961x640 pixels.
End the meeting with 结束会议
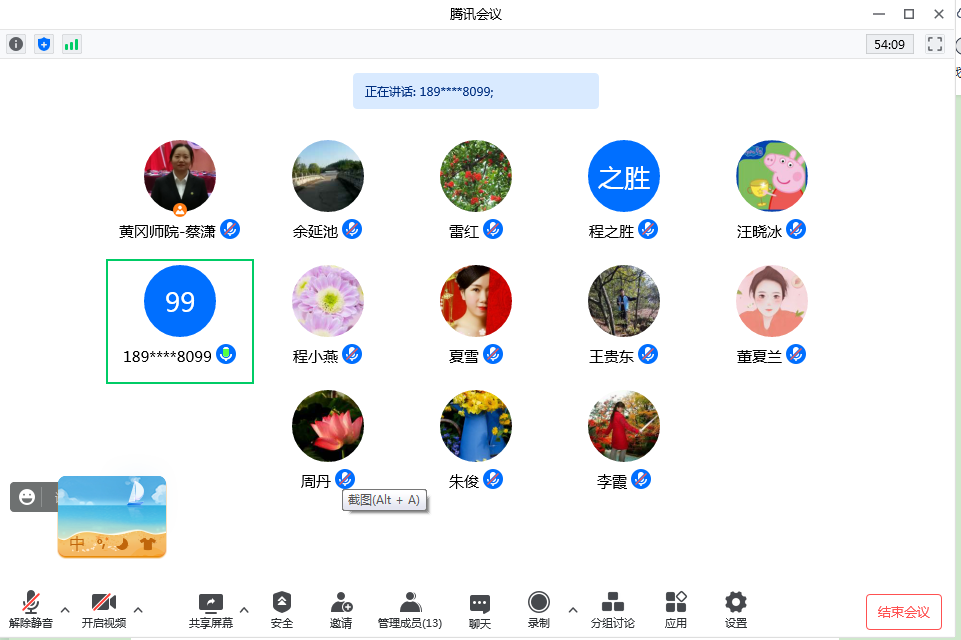(x=903, y=611)
